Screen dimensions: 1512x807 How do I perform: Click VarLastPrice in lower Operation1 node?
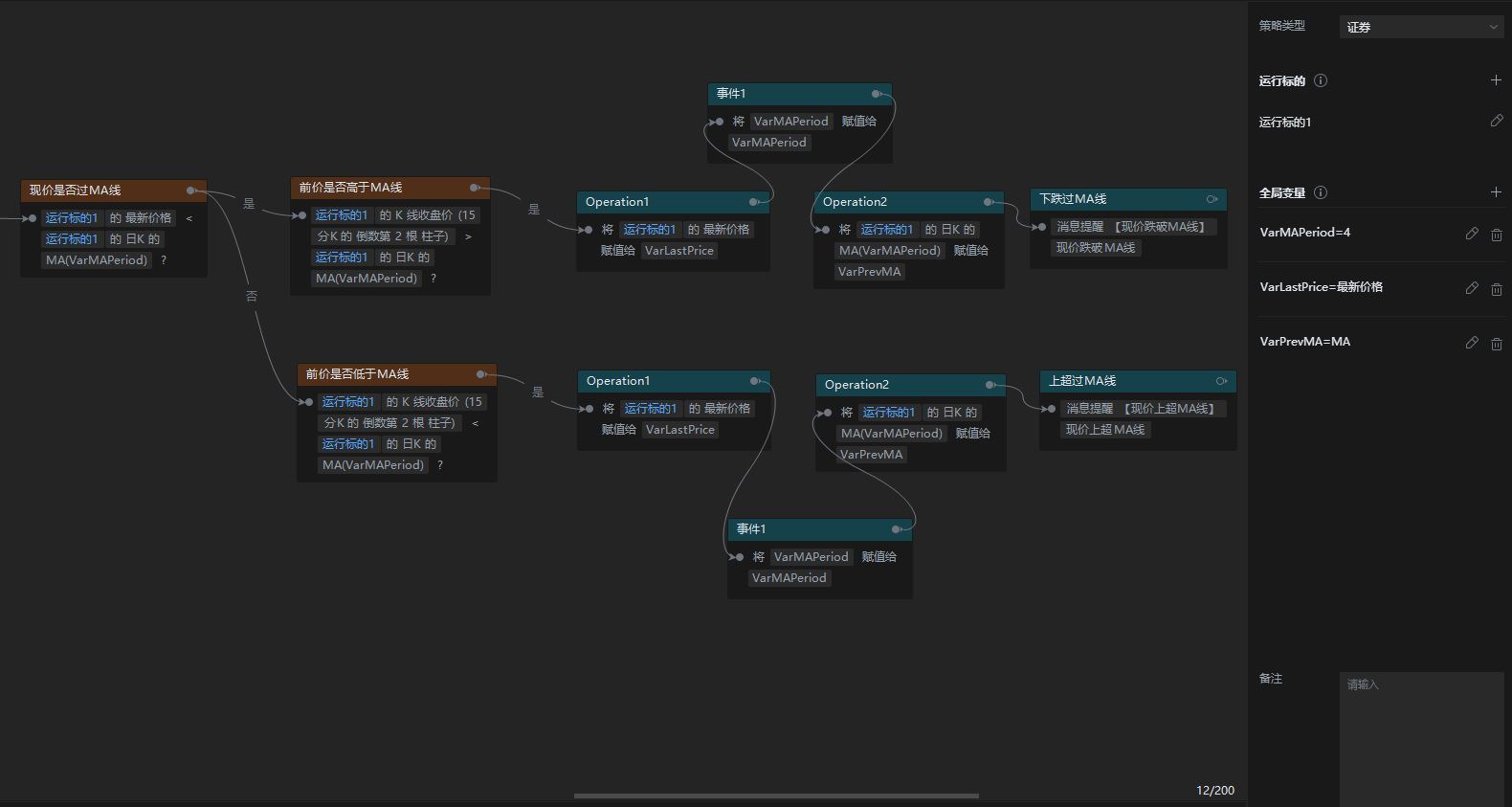coord(680,430)
